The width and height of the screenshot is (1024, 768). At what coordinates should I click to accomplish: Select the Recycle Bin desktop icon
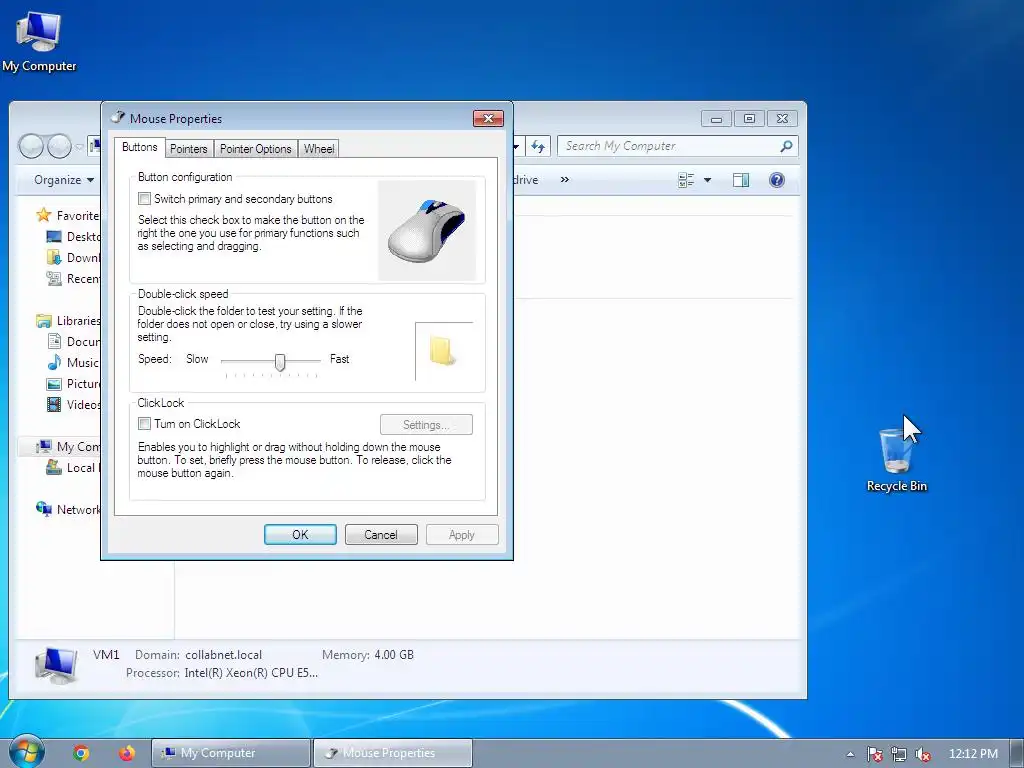(x=896, y=458)
